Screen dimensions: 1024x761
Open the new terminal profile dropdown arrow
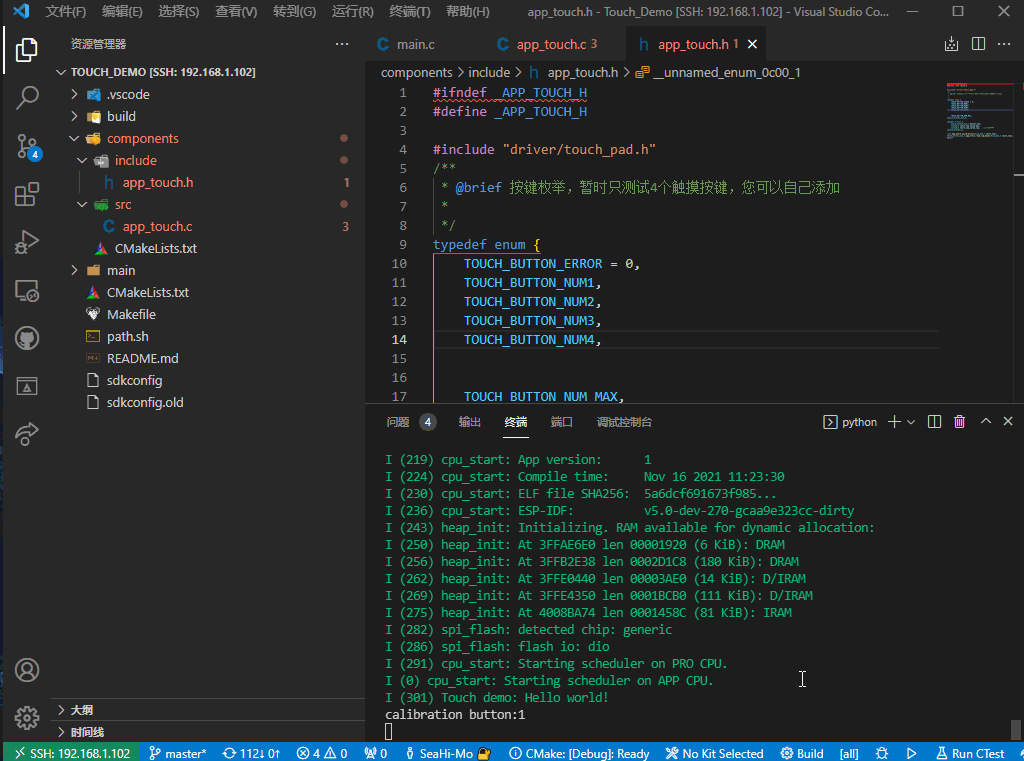[x=911, y=422]
